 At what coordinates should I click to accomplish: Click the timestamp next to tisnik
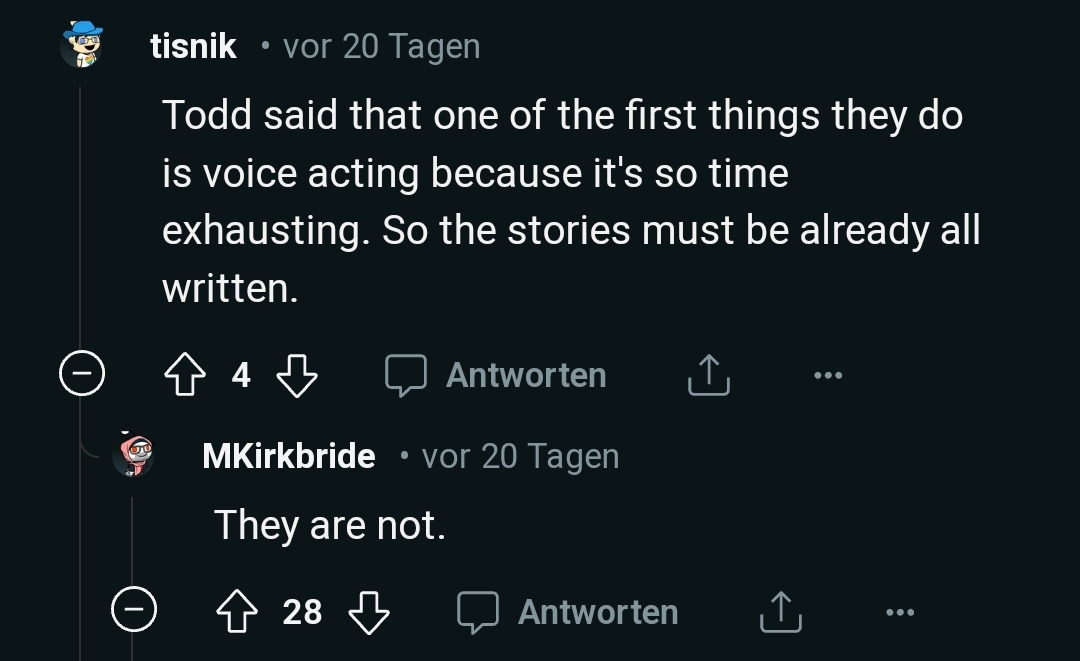point(381,46)
